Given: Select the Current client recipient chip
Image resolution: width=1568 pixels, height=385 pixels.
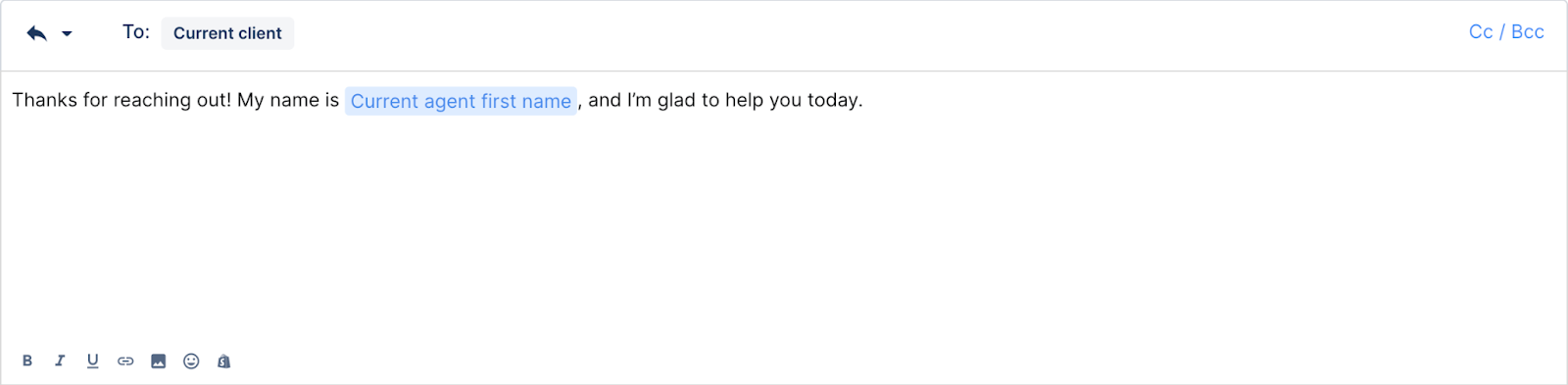Looking at the screenshot, I should [x=227, y=33].
